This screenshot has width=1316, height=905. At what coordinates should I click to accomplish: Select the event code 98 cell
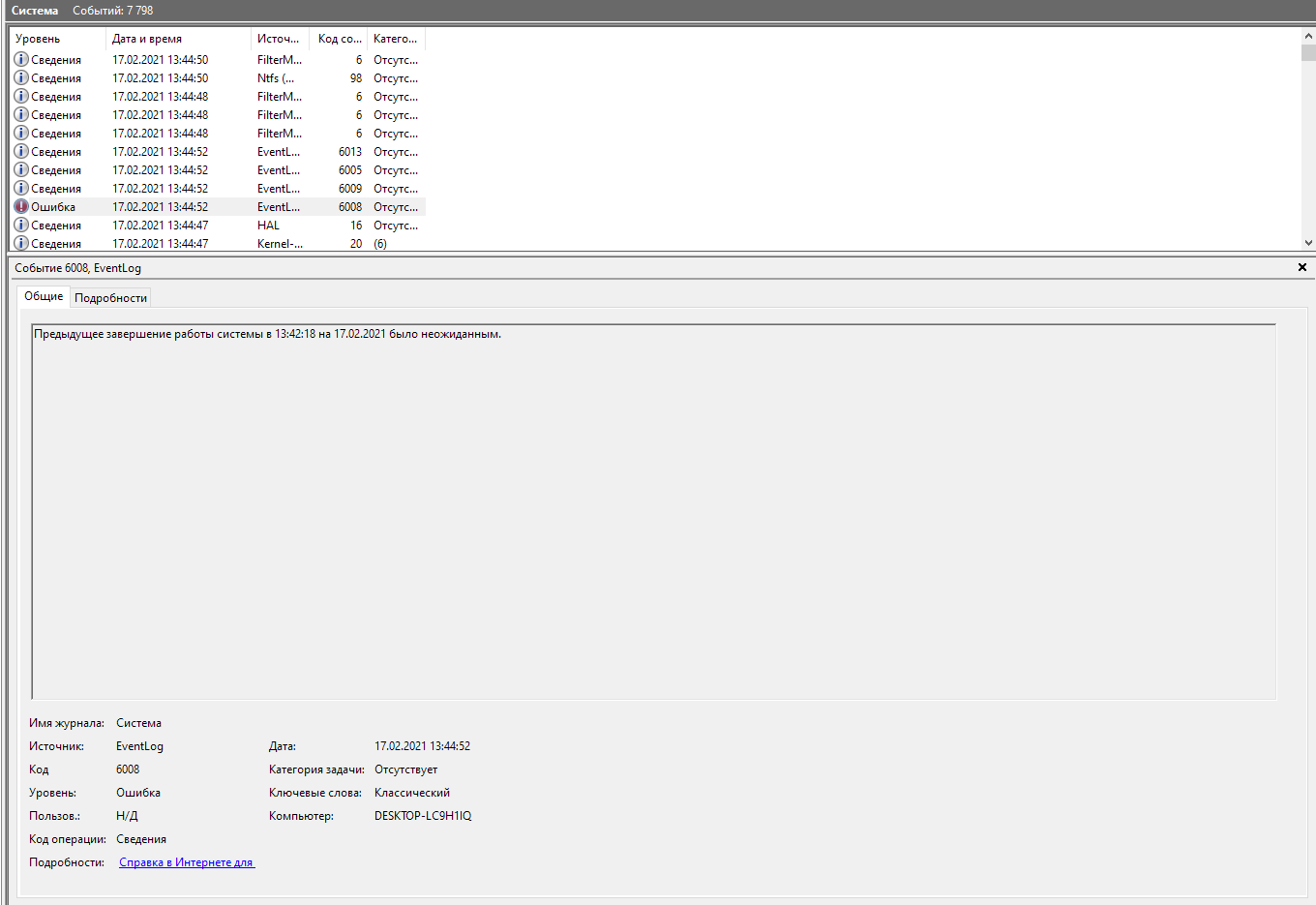coord(356,78)
